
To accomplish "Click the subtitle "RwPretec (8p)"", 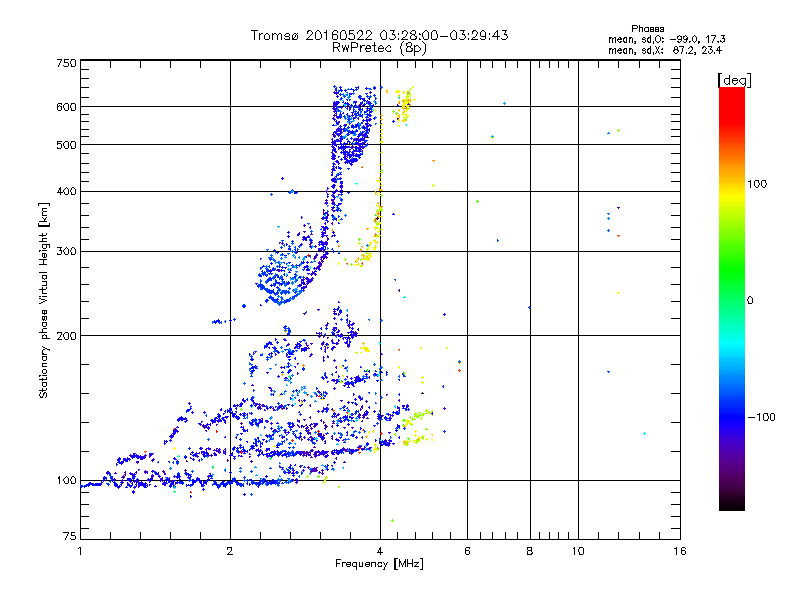I will point(379,48).
